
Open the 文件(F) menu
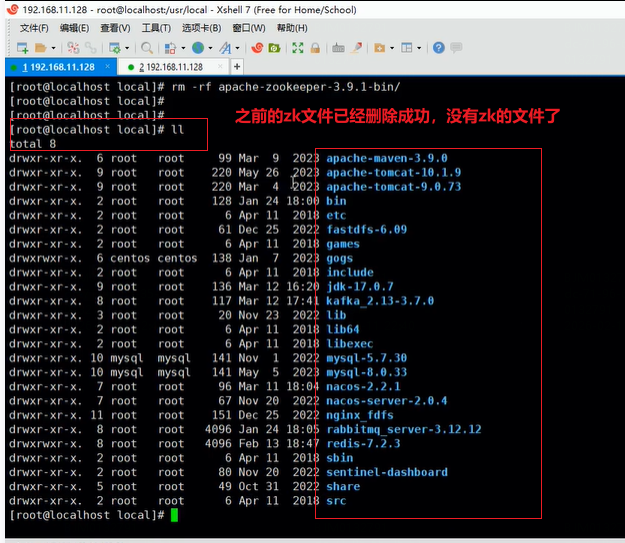click(x=34, y=28)
